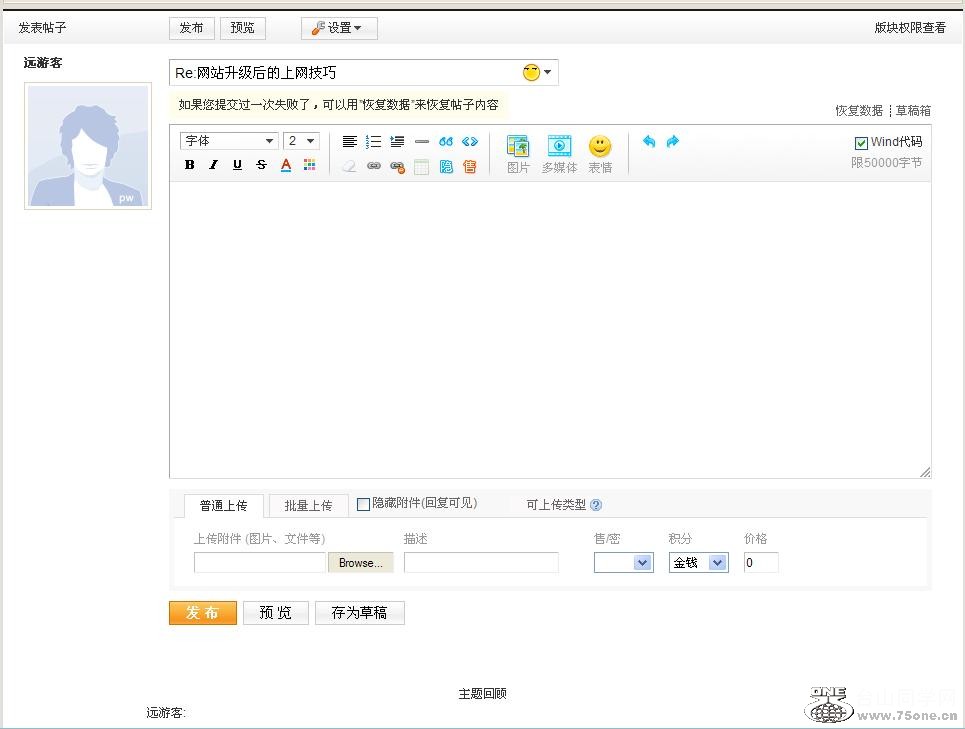Expand the font size dropdown
965x729 pixels.
coord(301,141)
